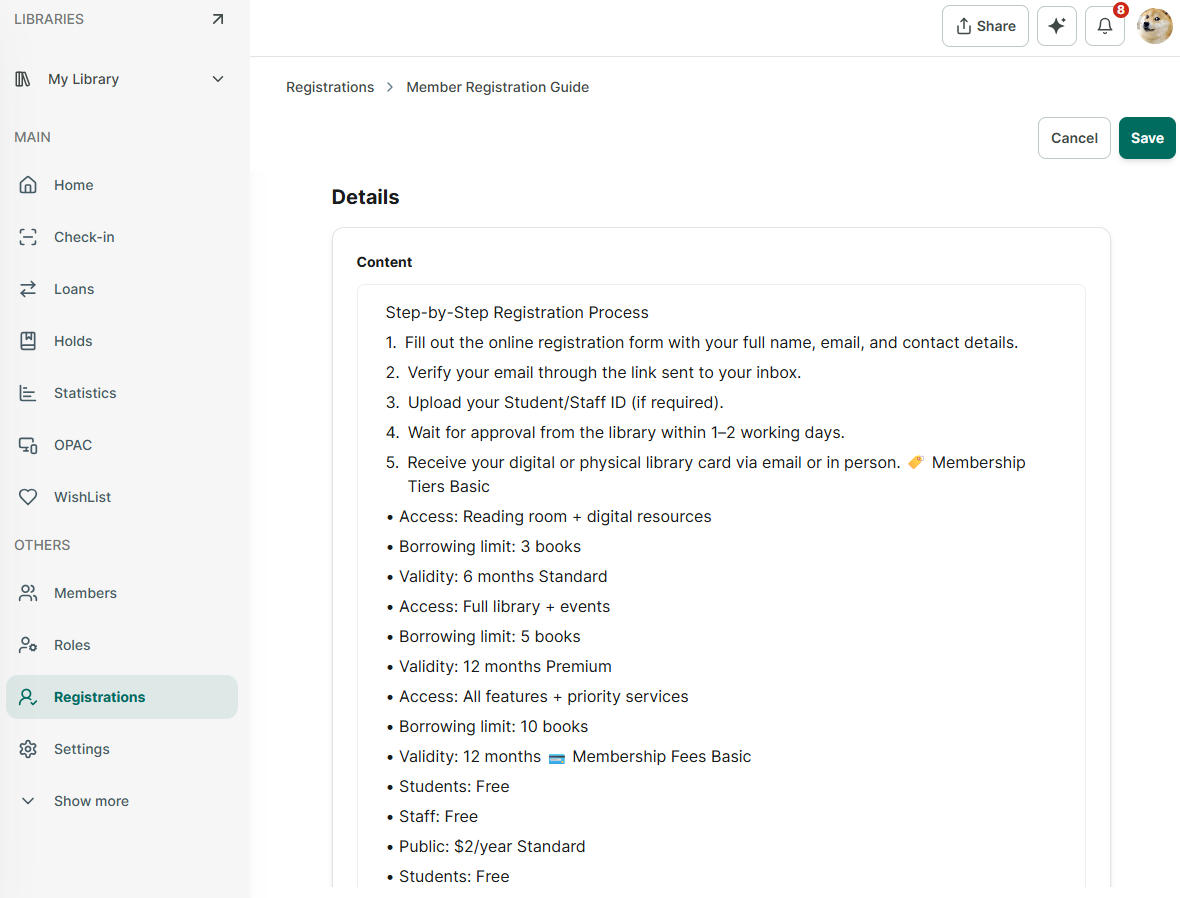The image size is (1180, 898).
Task: Open the Settings menu label
Action: [x=82, y=749]
